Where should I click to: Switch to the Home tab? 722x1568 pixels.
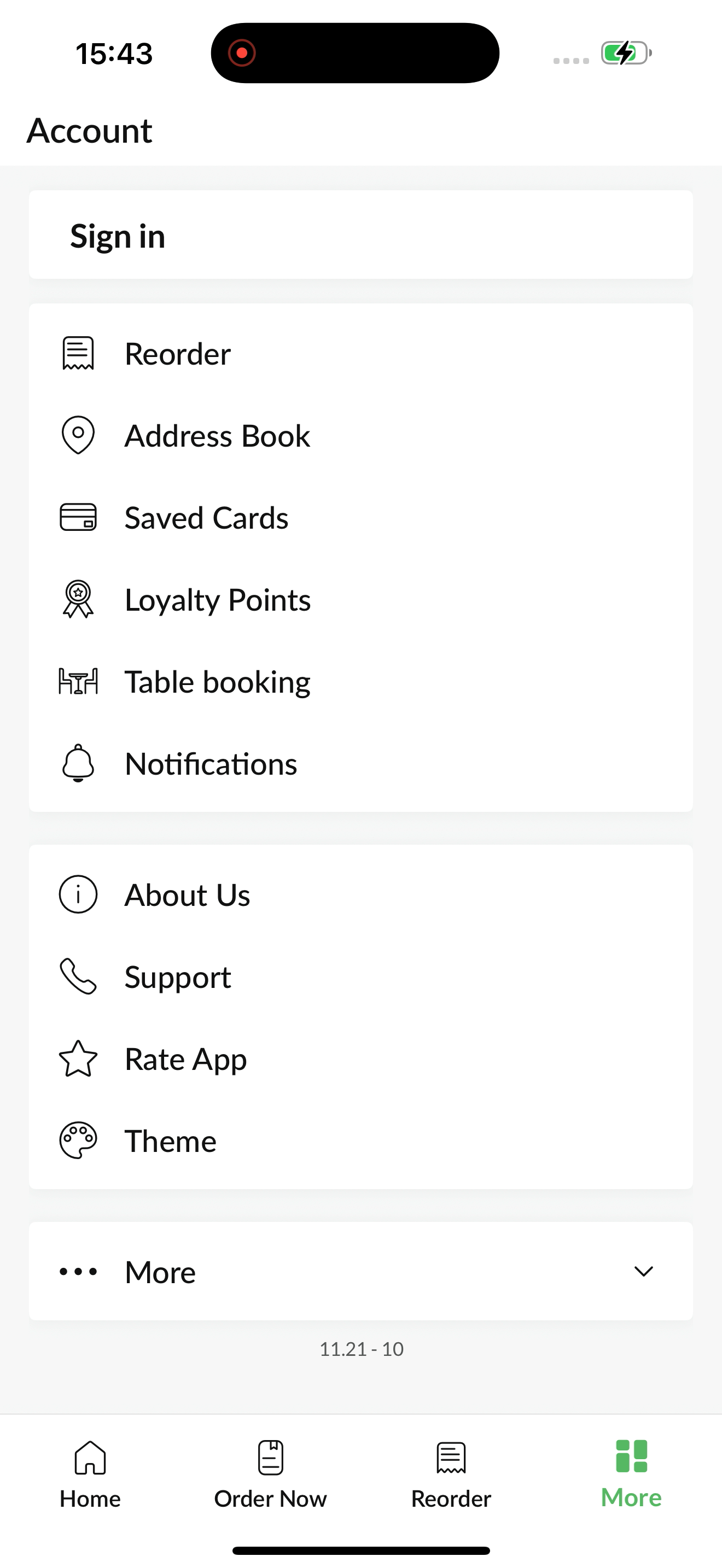[x=90, y=1475]
